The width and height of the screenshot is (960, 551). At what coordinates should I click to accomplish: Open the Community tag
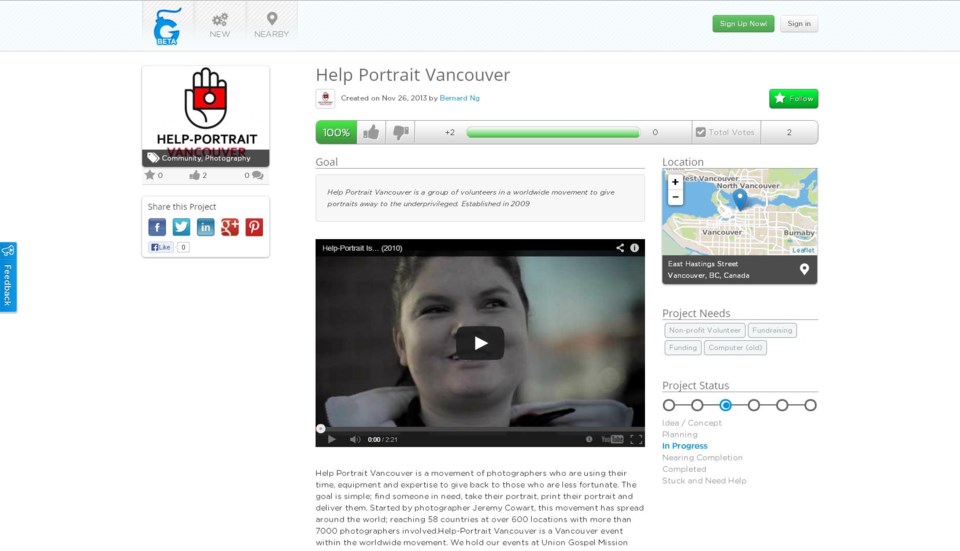pyautogui.click(x=181, y=158)
